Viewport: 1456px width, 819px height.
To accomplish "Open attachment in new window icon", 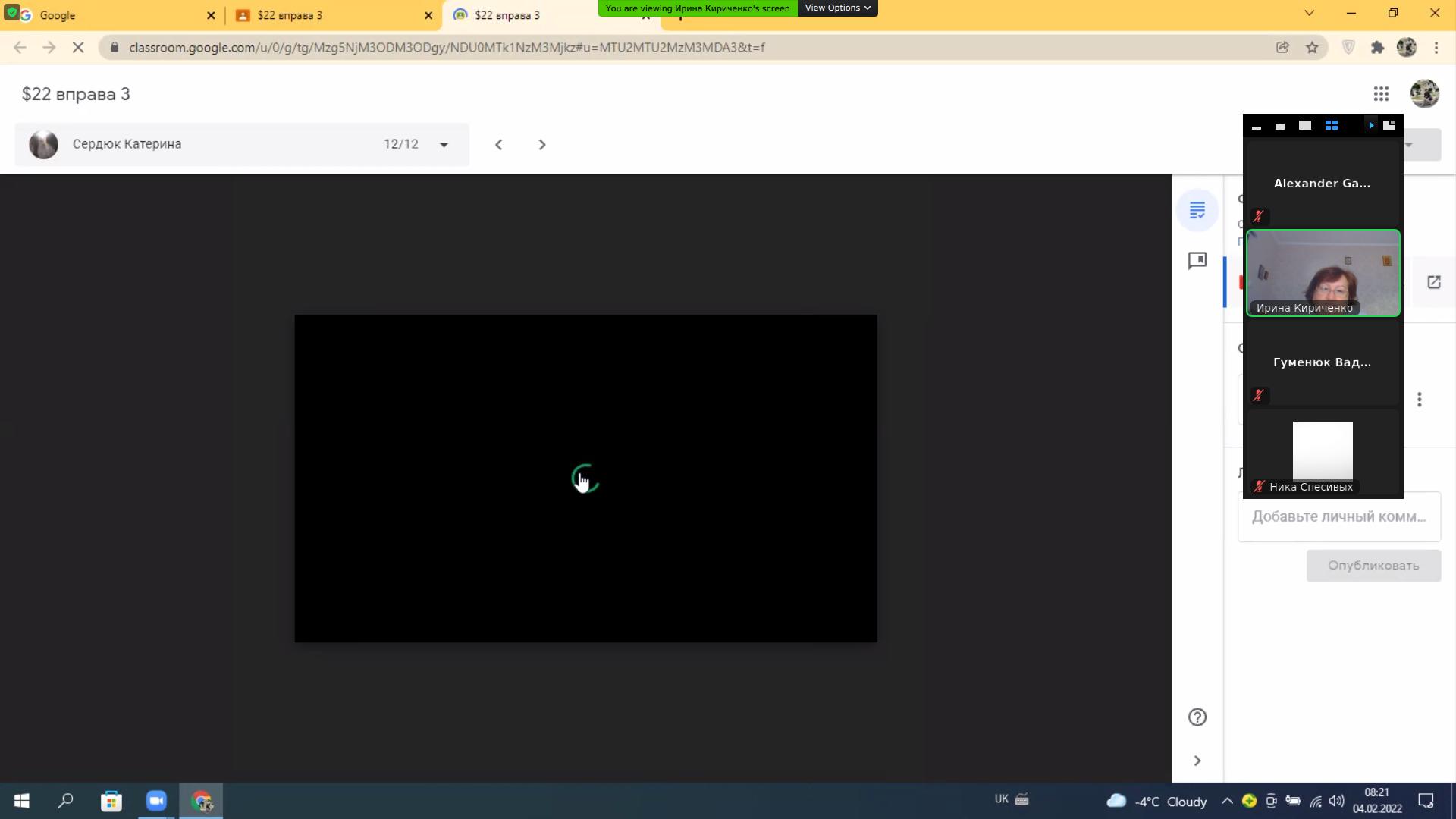I will pyautogui.click(x=1433, y=282).
